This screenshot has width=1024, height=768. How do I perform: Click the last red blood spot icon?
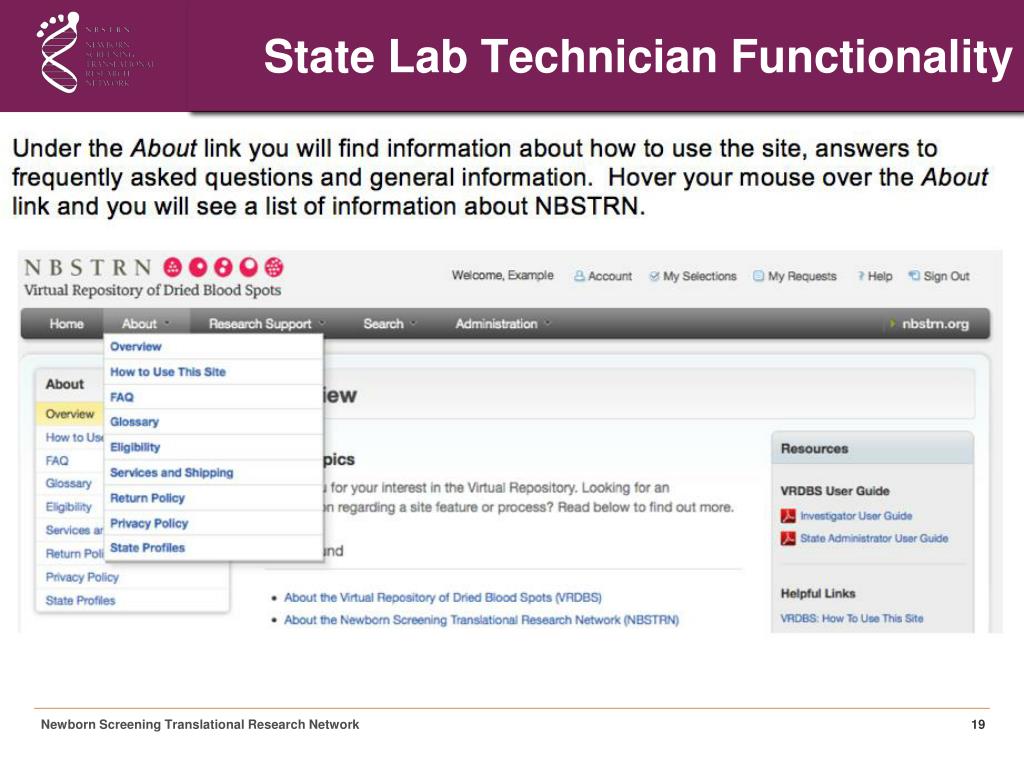(x=274, y=267)
